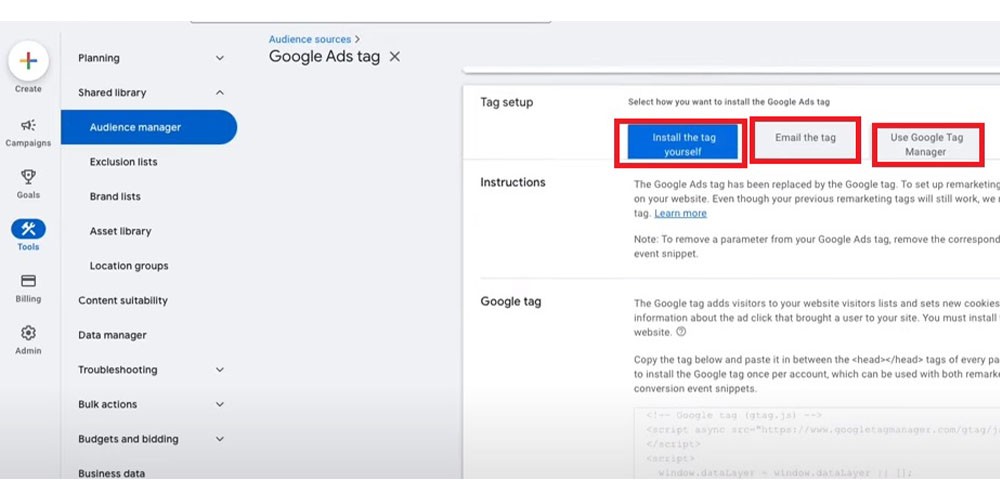Open Exclusion lists
Screen dimensions: 1000x500
click(124, 162)
